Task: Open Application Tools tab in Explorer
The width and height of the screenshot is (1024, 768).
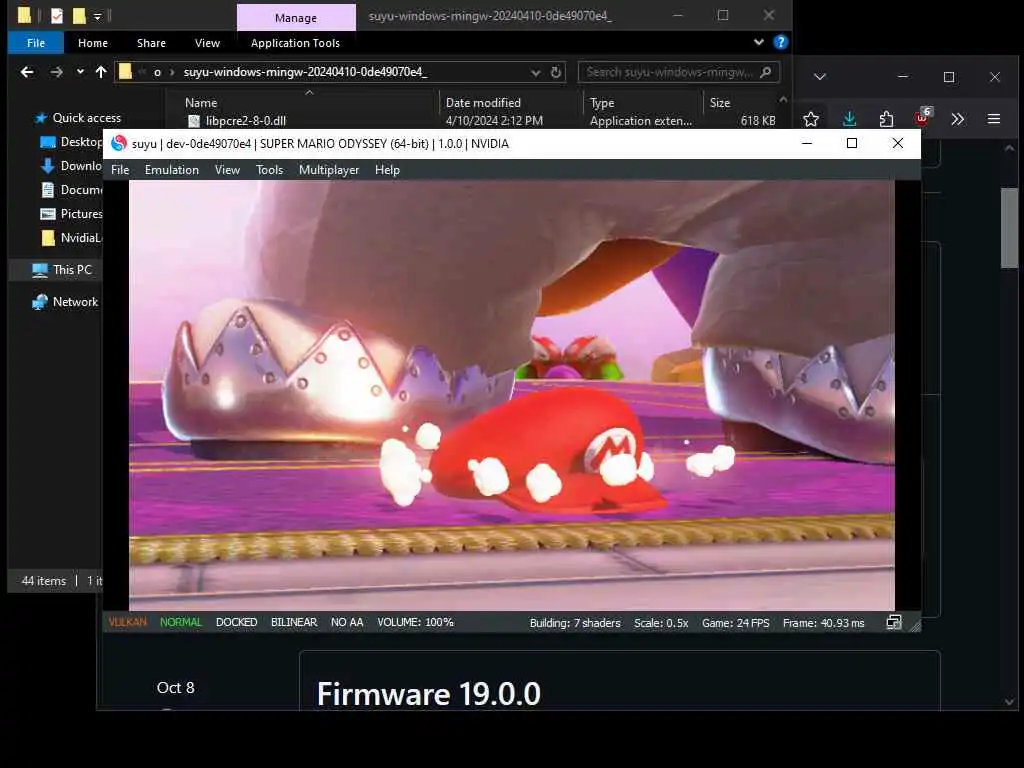Action: point(295,43)
